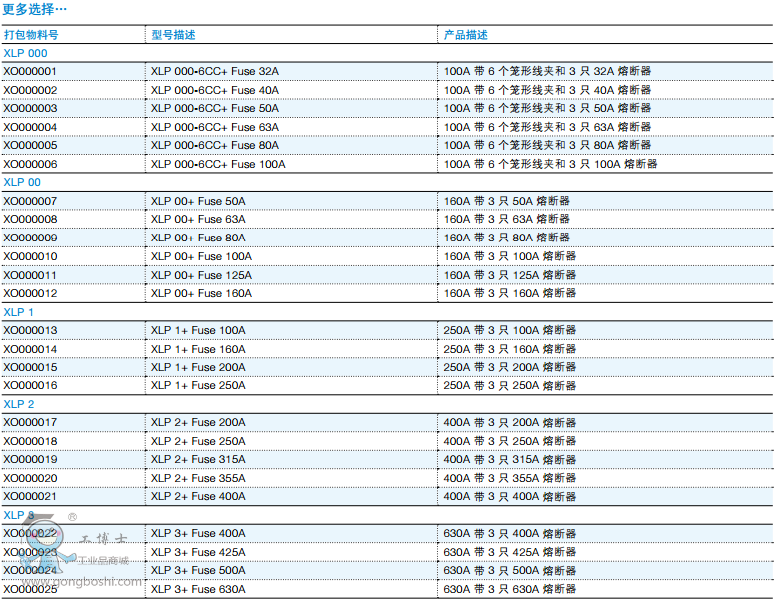Select the 型号描述 column header
Viewport: 777px width, 601px height.
(173, 35)
